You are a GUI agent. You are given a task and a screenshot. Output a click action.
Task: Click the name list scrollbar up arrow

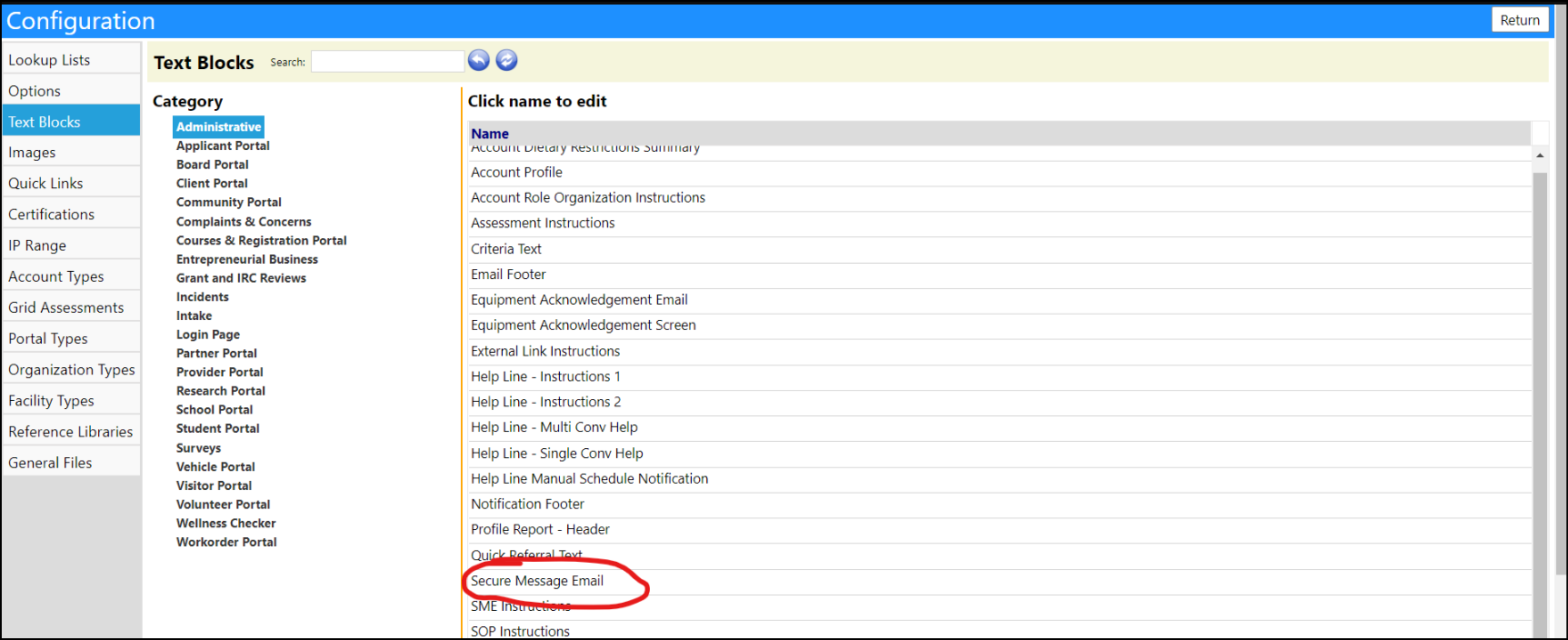pyautogui.click(x=1540, y=155)
